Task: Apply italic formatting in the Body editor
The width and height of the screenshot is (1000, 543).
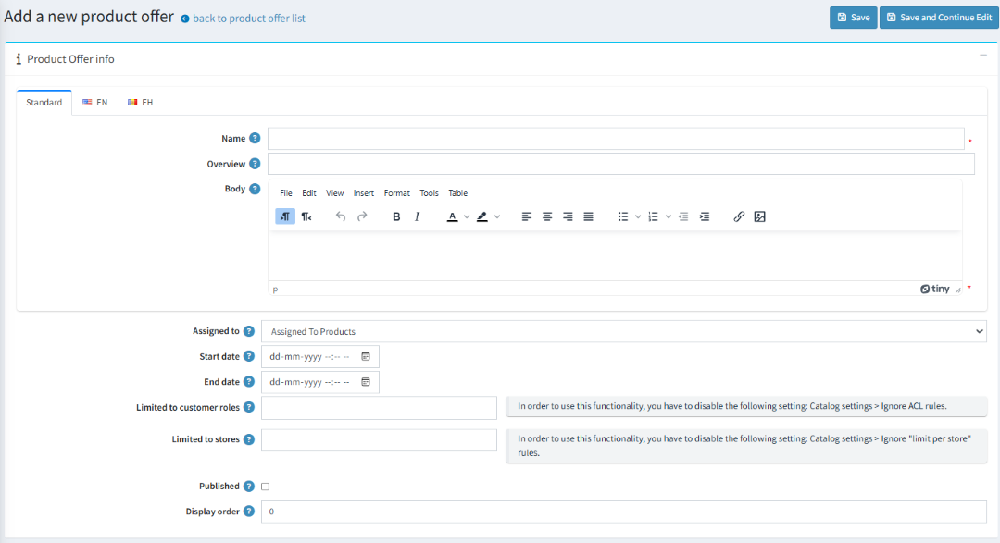Action: 417,216
